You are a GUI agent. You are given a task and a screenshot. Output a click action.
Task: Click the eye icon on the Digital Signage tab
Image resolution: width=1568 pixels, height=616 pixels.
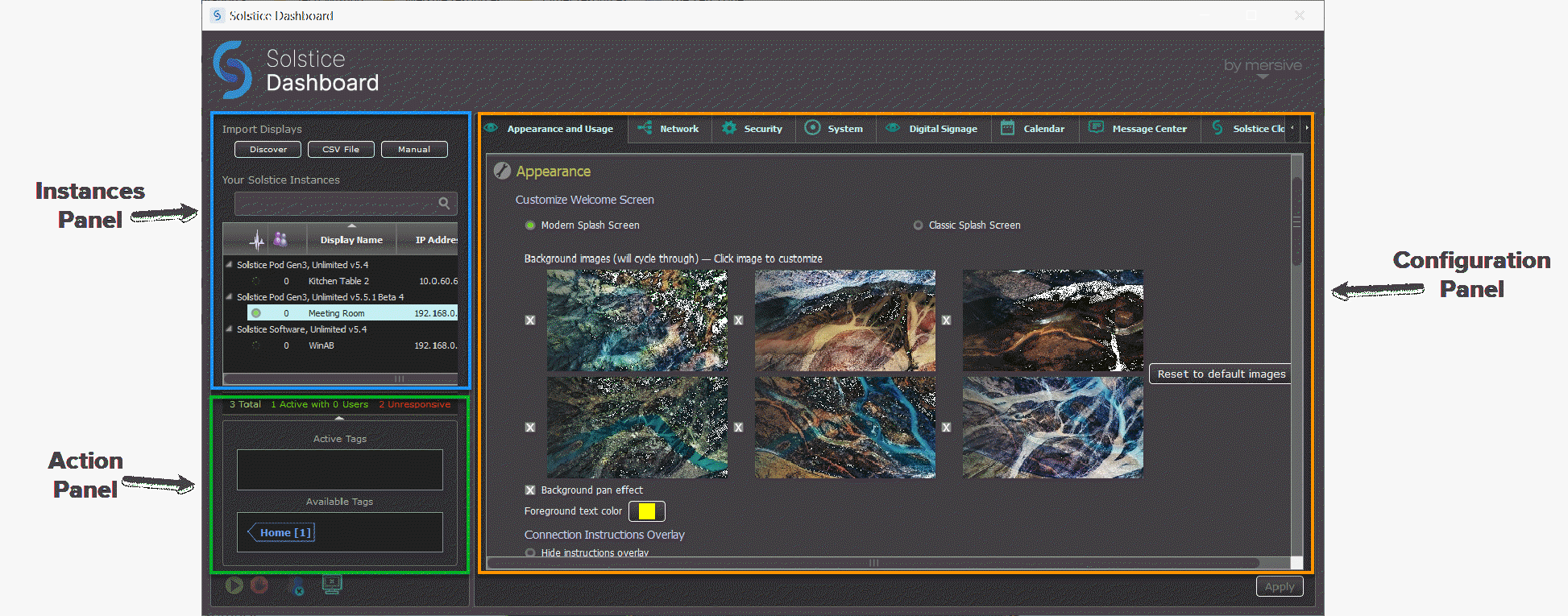893,127
